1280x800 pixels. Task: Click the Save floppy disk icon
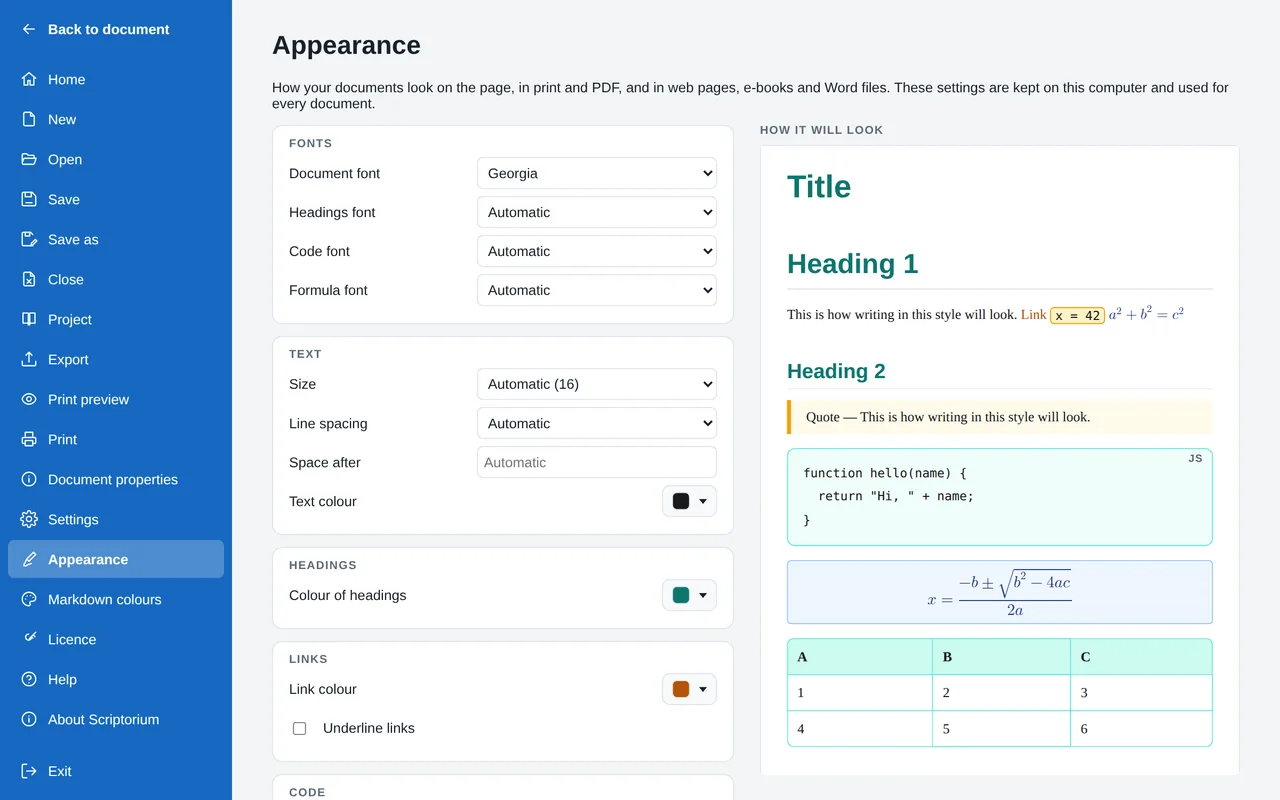click(29, 199)
